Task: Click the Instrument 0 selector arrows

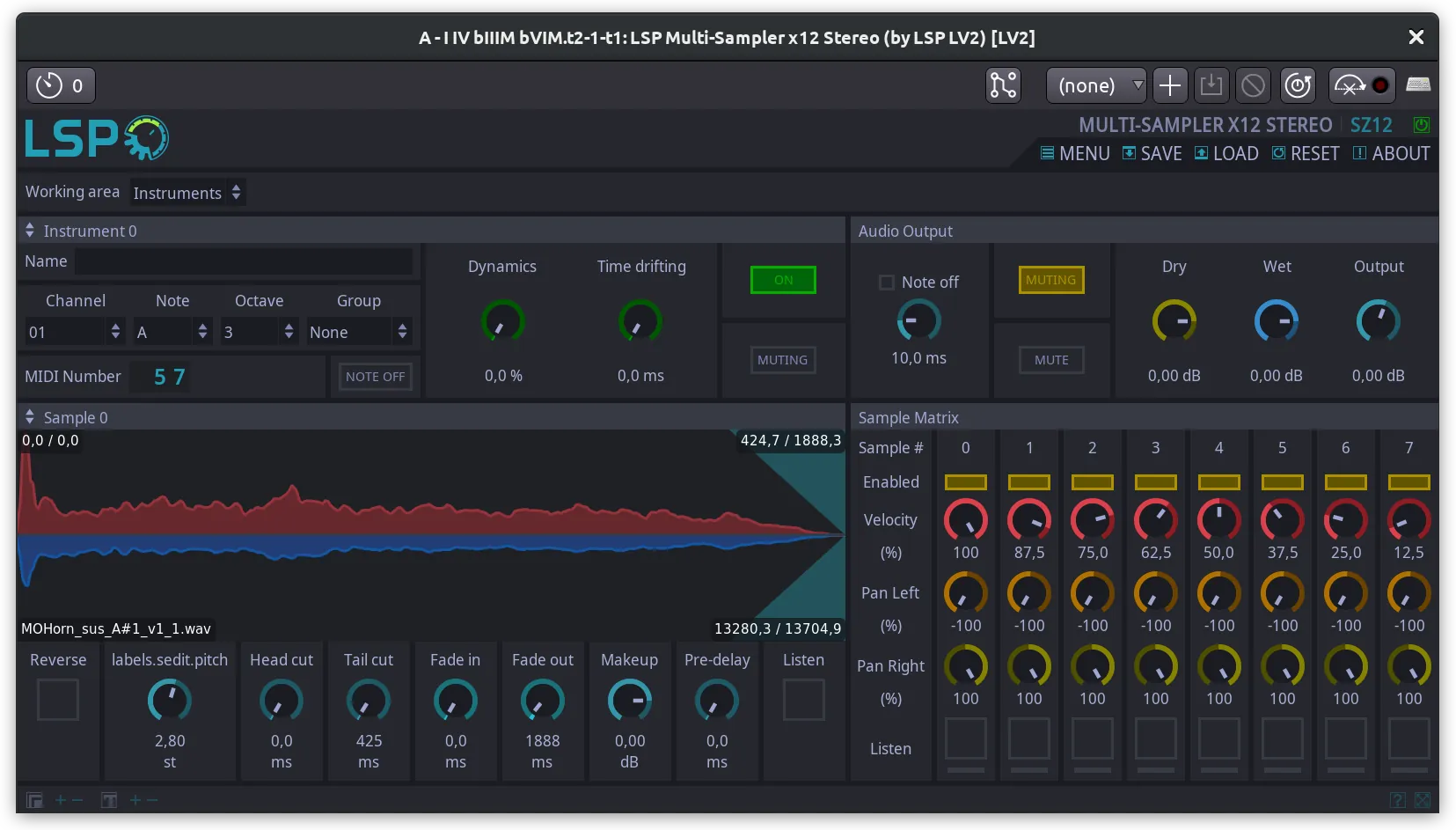Action: [x=30, y=231]
